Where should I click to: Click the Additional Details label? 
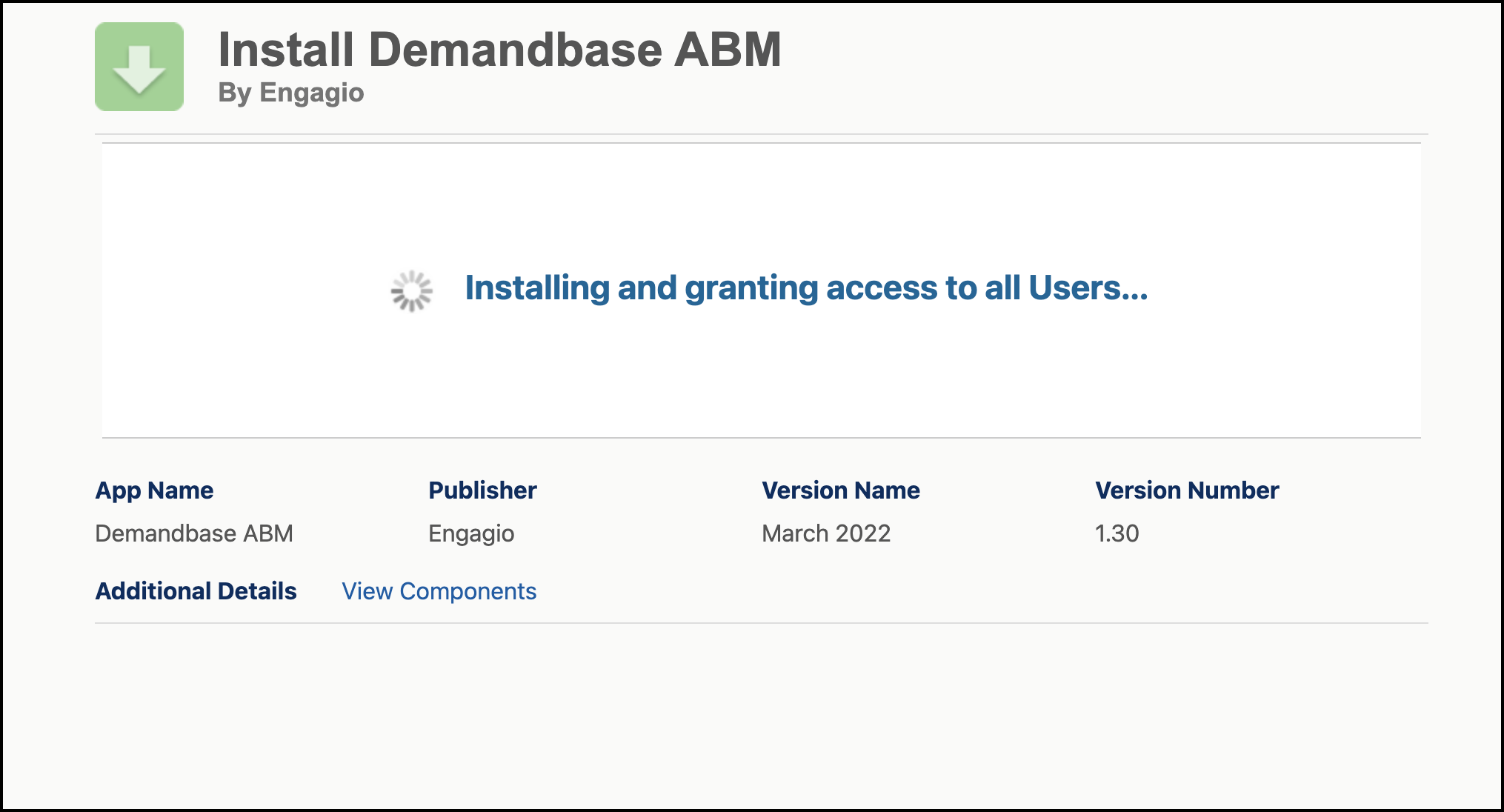196,591
